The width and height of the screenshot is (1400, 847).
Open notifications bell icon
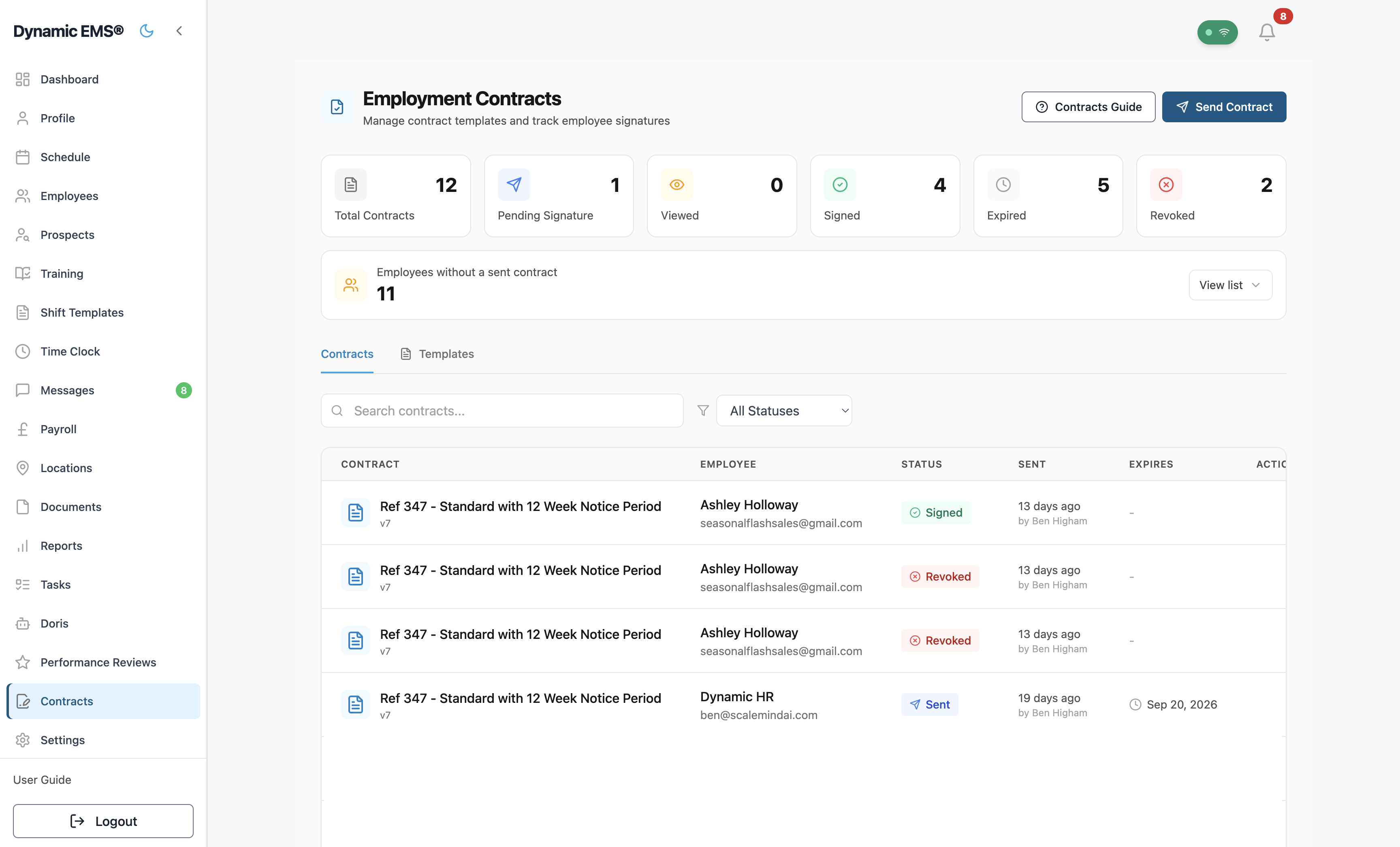click(x=1266, y=32)
